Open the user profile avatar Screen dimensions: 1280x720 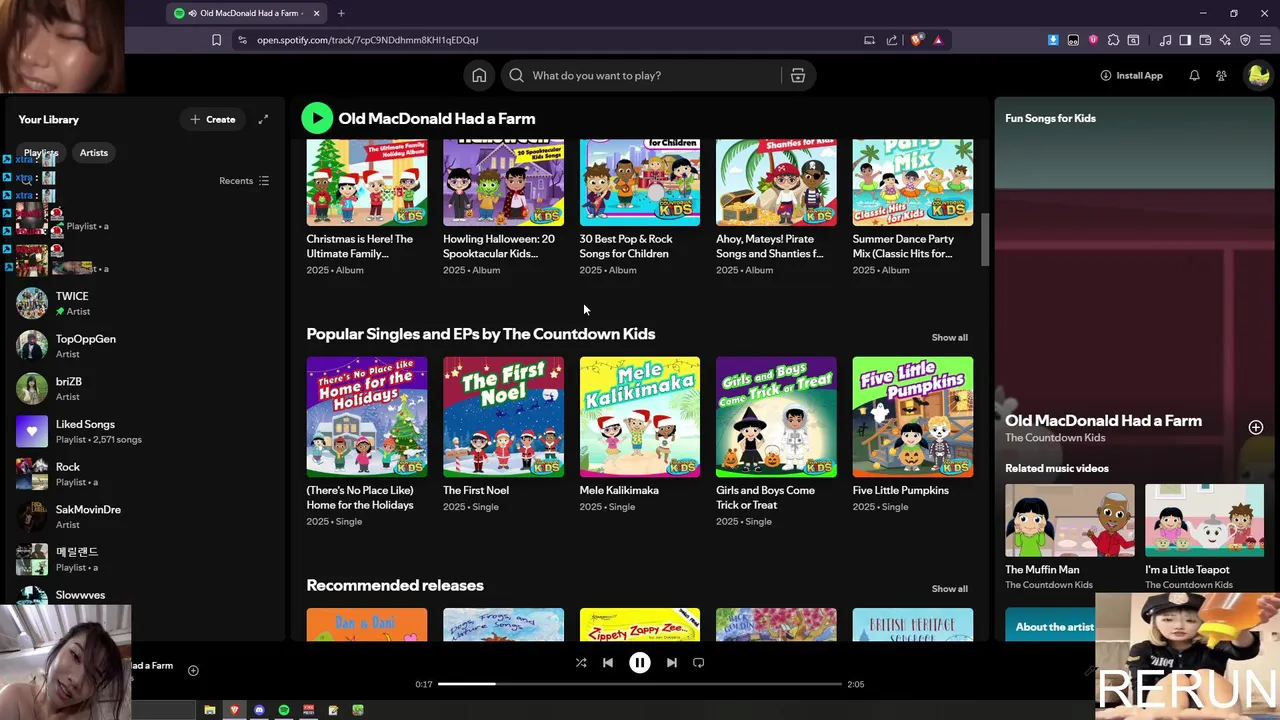click(x=1257, y=75)
